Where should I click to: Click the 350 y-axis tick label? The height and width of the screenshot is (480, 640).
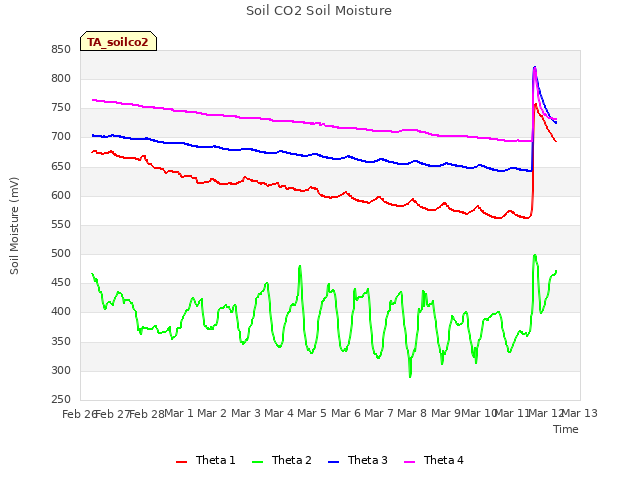click(x=61, y=341)
